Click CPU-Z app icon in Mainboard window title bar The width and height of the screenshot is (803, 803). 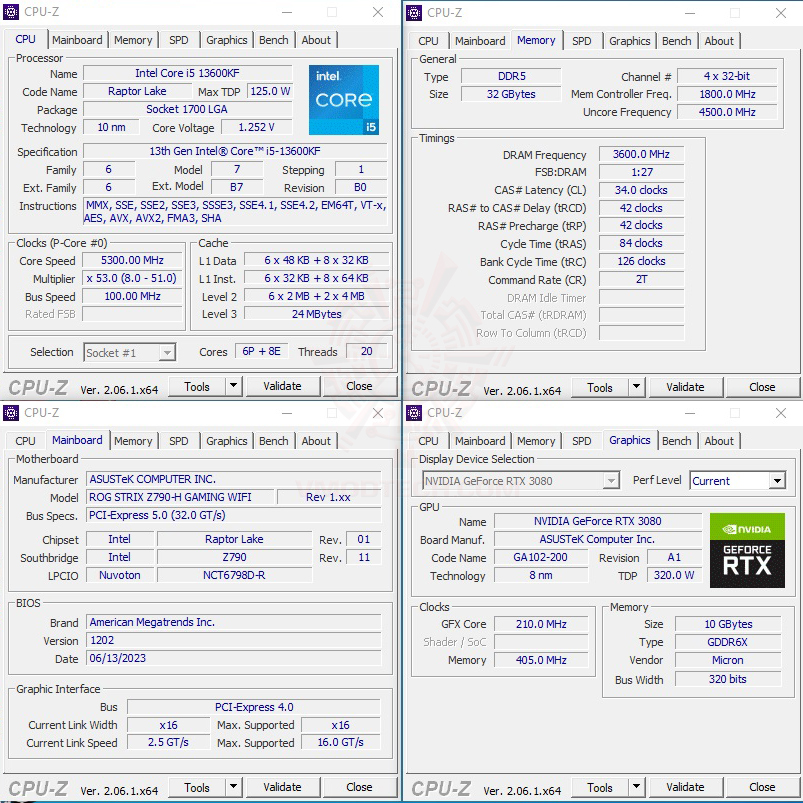tap(11, 413)
